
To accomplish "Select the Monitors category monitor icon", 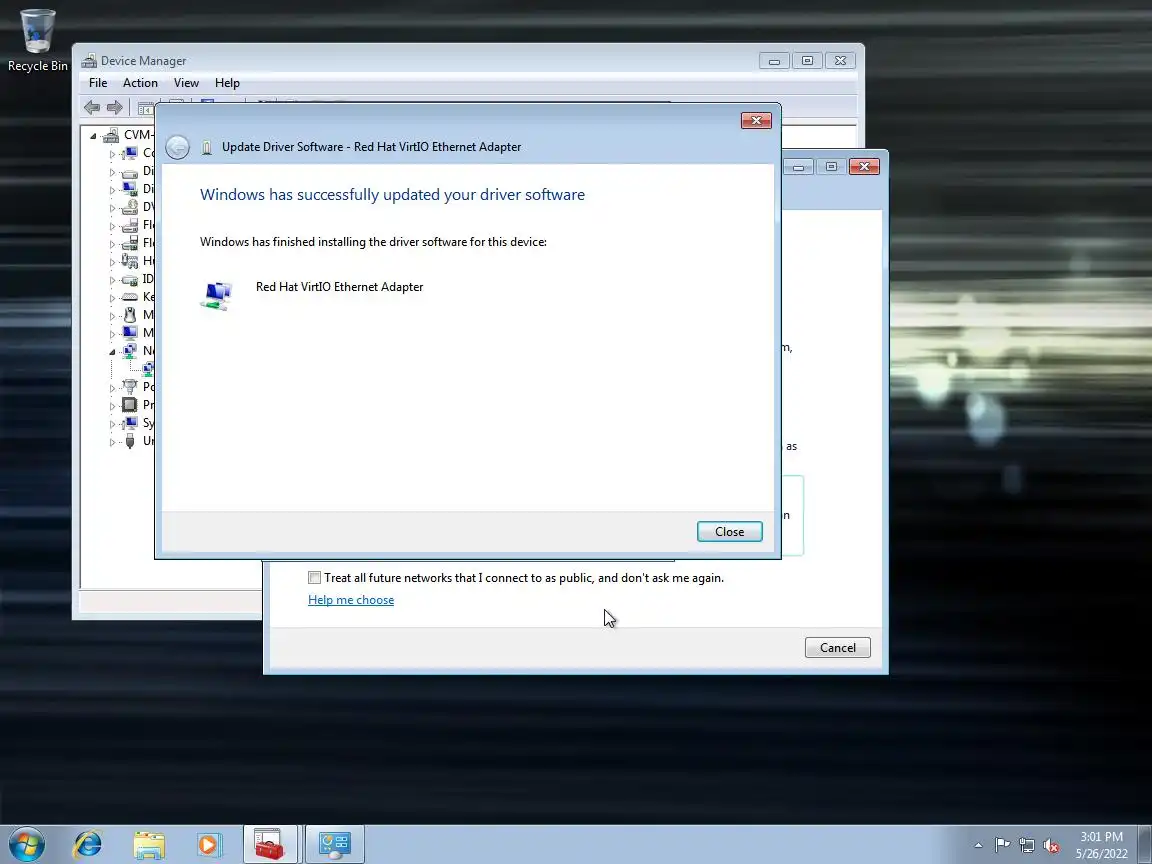I will [129, 333].
